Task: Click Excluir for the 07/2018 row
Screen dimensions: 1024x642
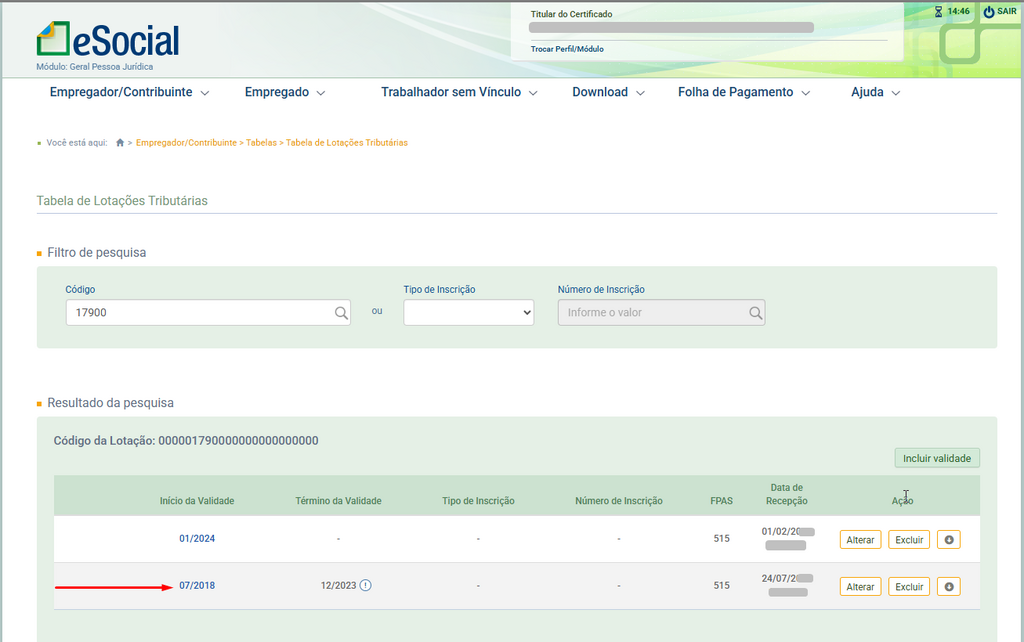Action: [909, 587]
